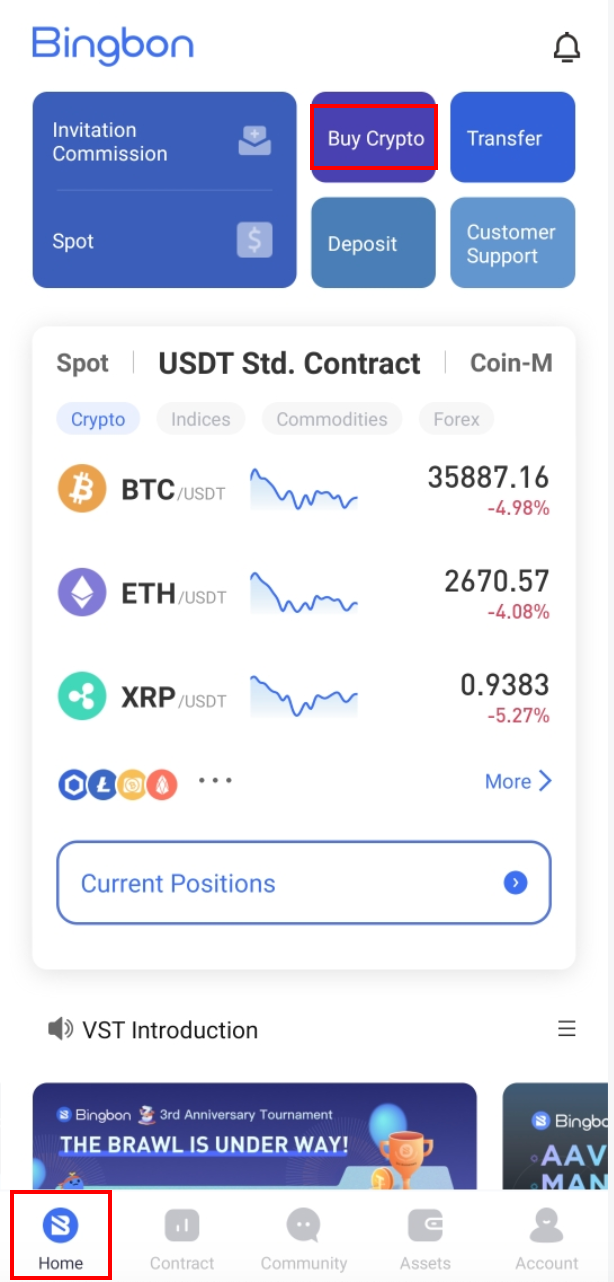
Task: Show more coins via ellipsis
Action: [x=215, y=780]
